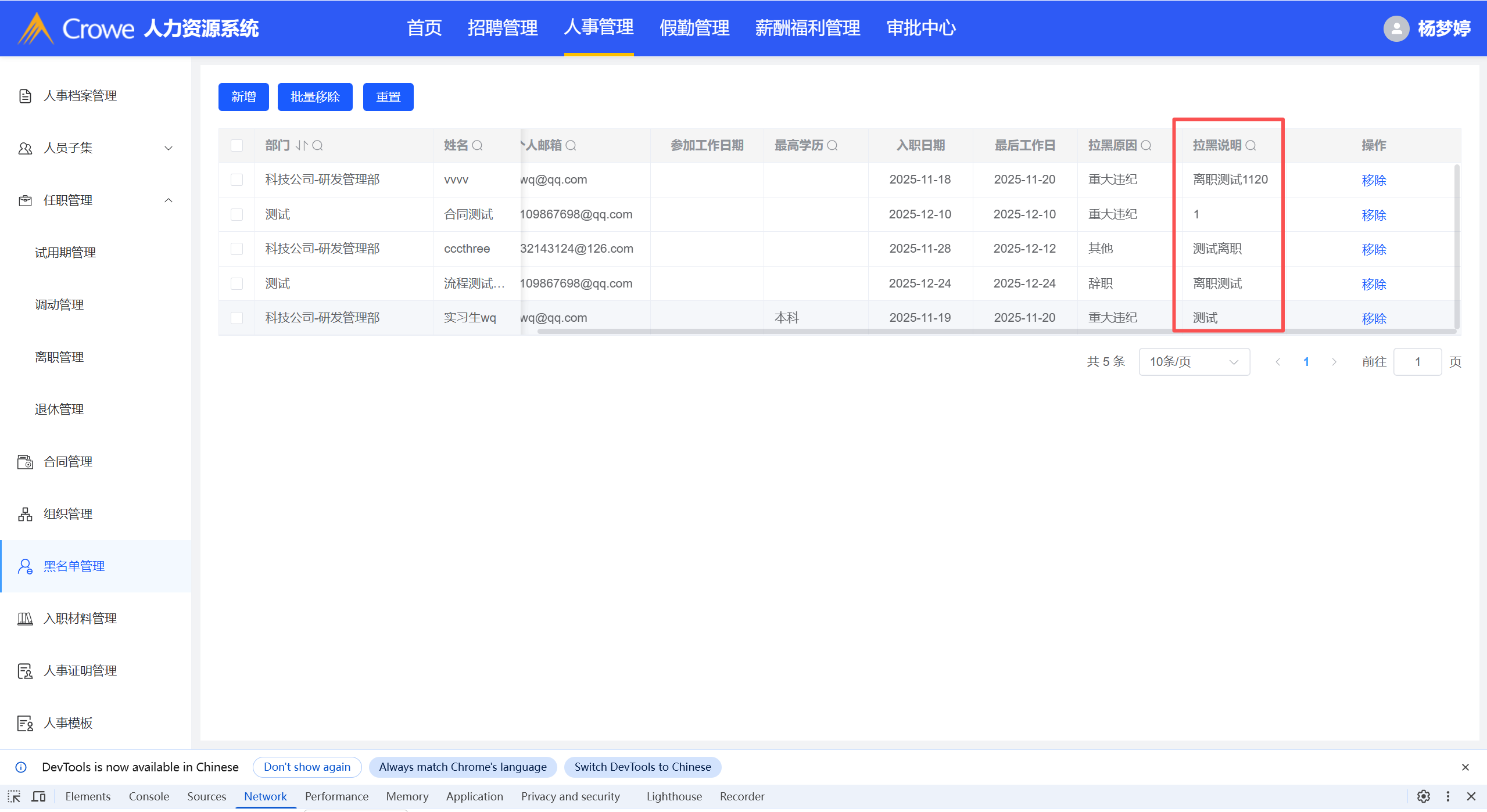
Task: Click the sort icon in 部门 column header
Action: pos(301,145)
